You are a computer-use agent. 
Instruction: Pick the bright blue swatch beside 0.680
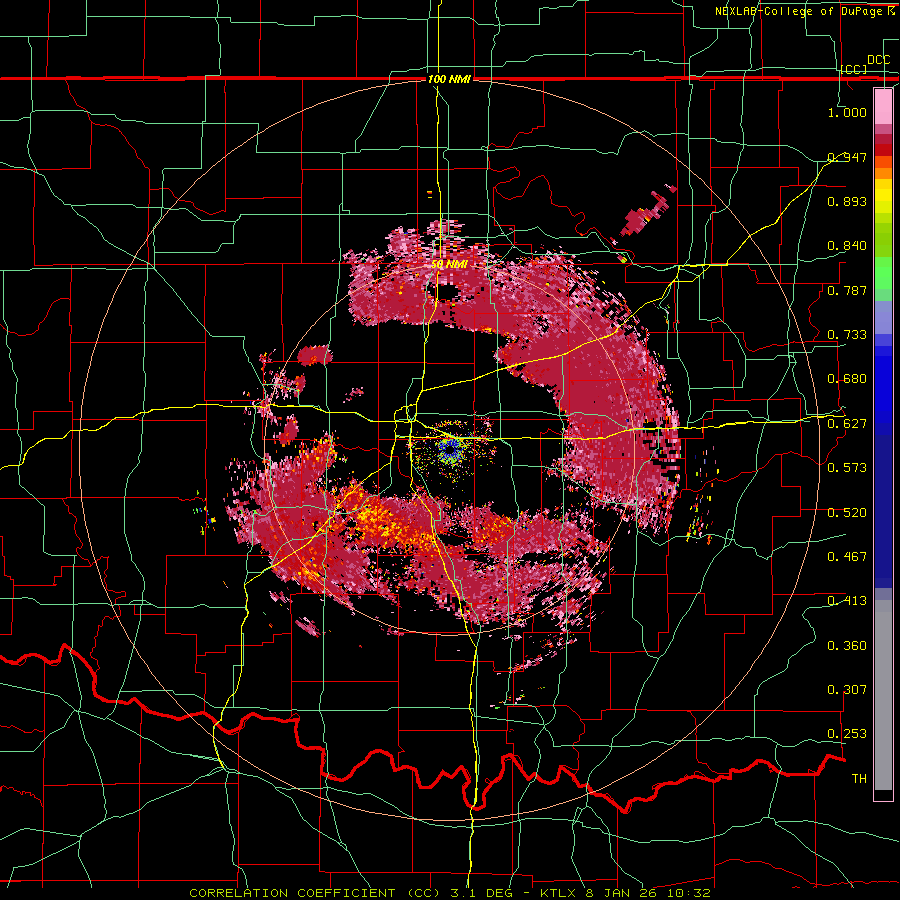tap(883, 382)
